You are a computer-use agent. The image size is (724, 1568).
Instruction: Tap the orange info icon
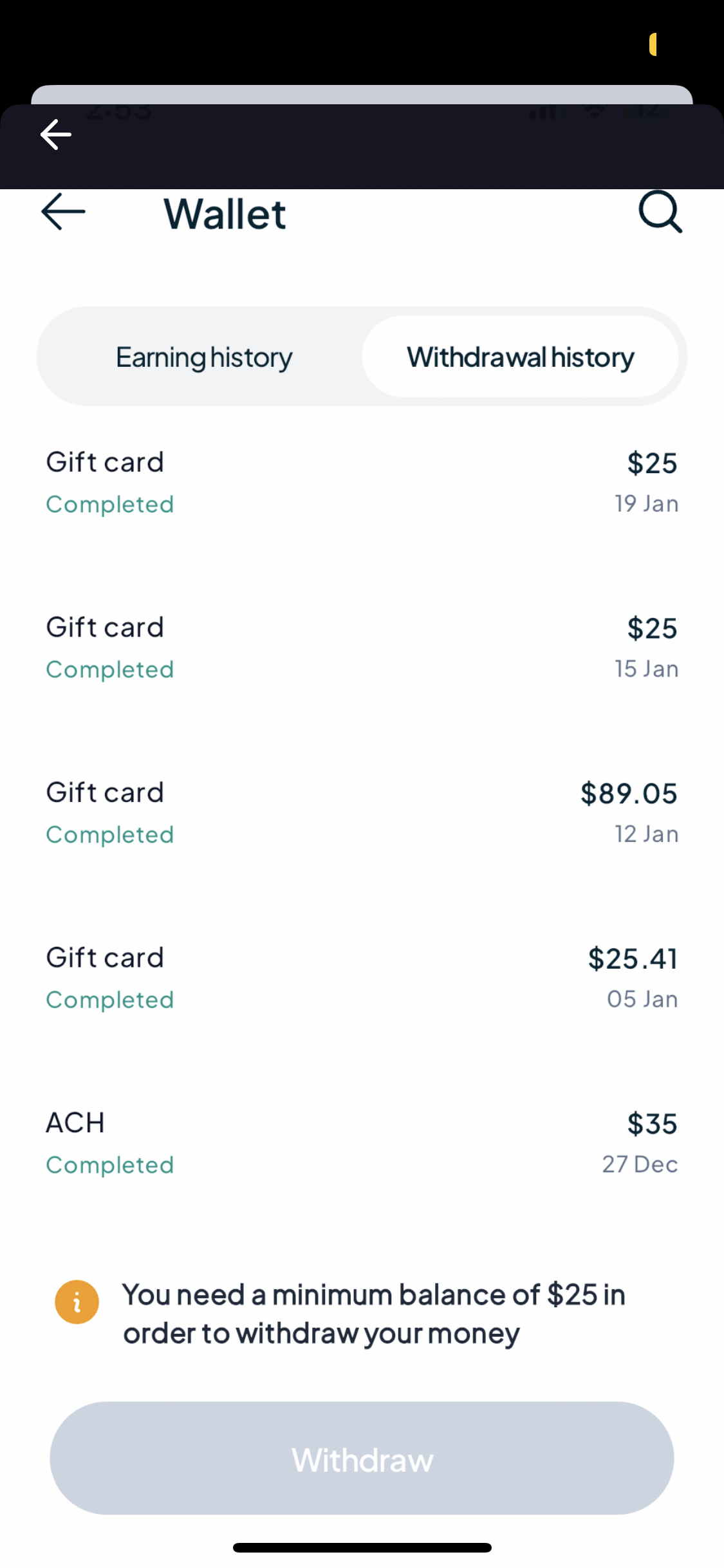click(x=77, y=1302)
